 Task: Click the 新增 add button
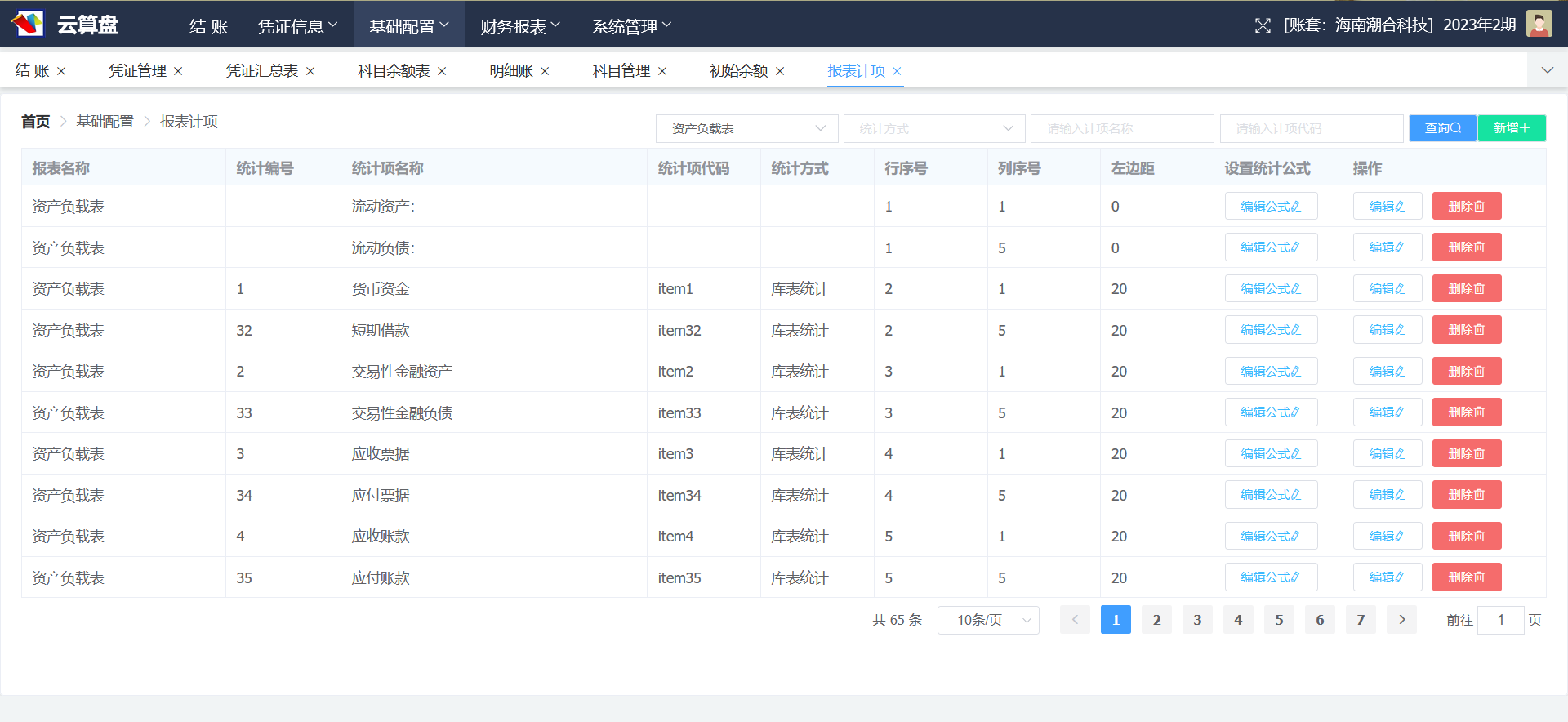(x=1511, y=128)
